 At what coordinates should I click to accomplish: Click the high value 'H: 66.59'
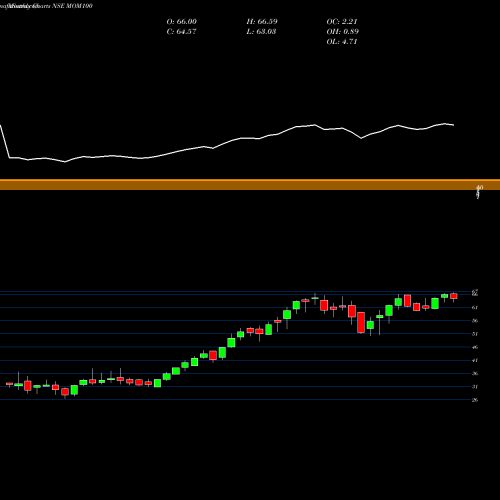pyautogui.click(x=262, y=22)
